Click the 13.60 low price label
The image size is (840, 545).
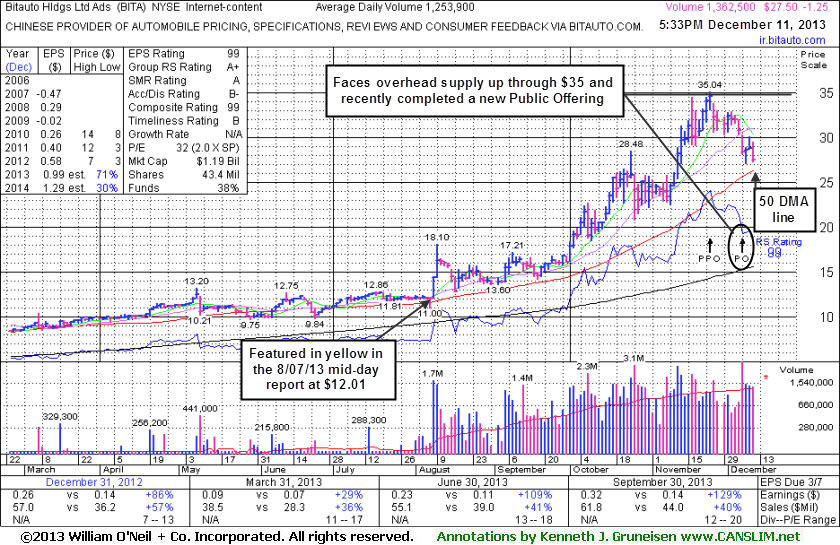tap(498, 290)
